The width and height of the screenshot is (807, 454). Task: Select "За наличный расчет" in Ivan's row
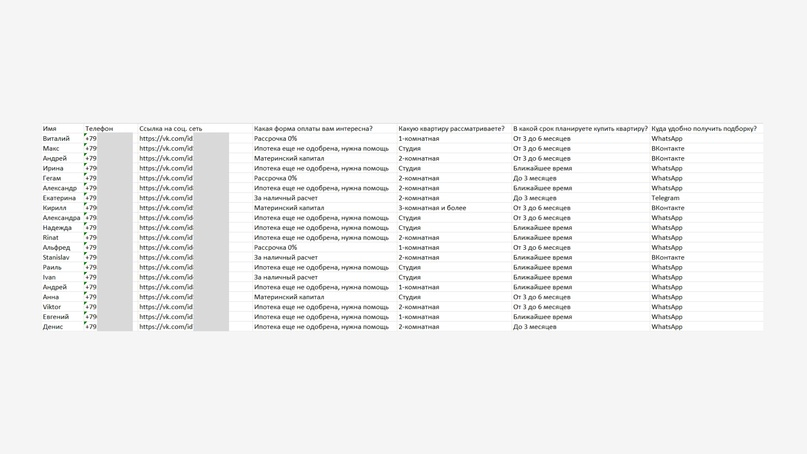click(286, 277)
